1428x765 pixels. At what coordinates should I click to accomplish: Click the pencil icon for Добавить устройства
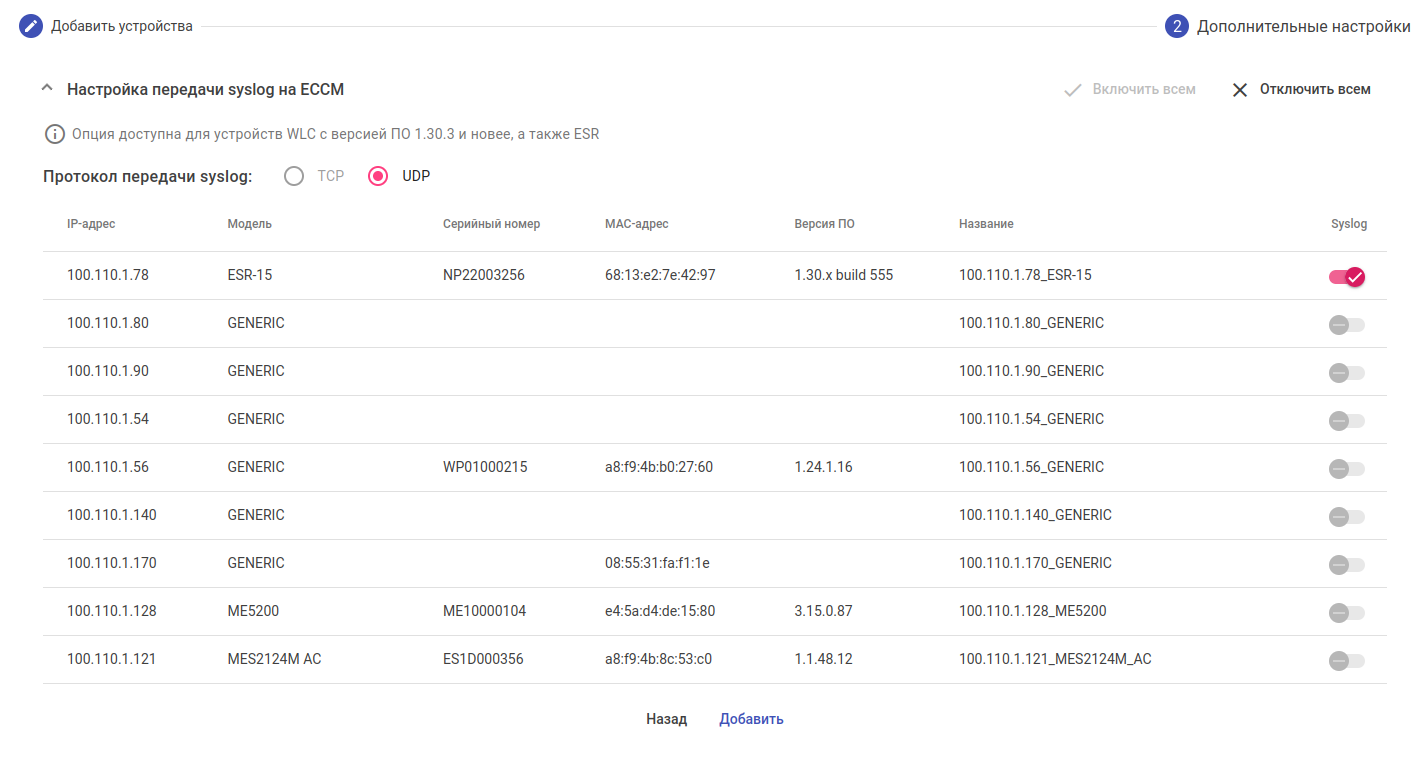[31, 26]
